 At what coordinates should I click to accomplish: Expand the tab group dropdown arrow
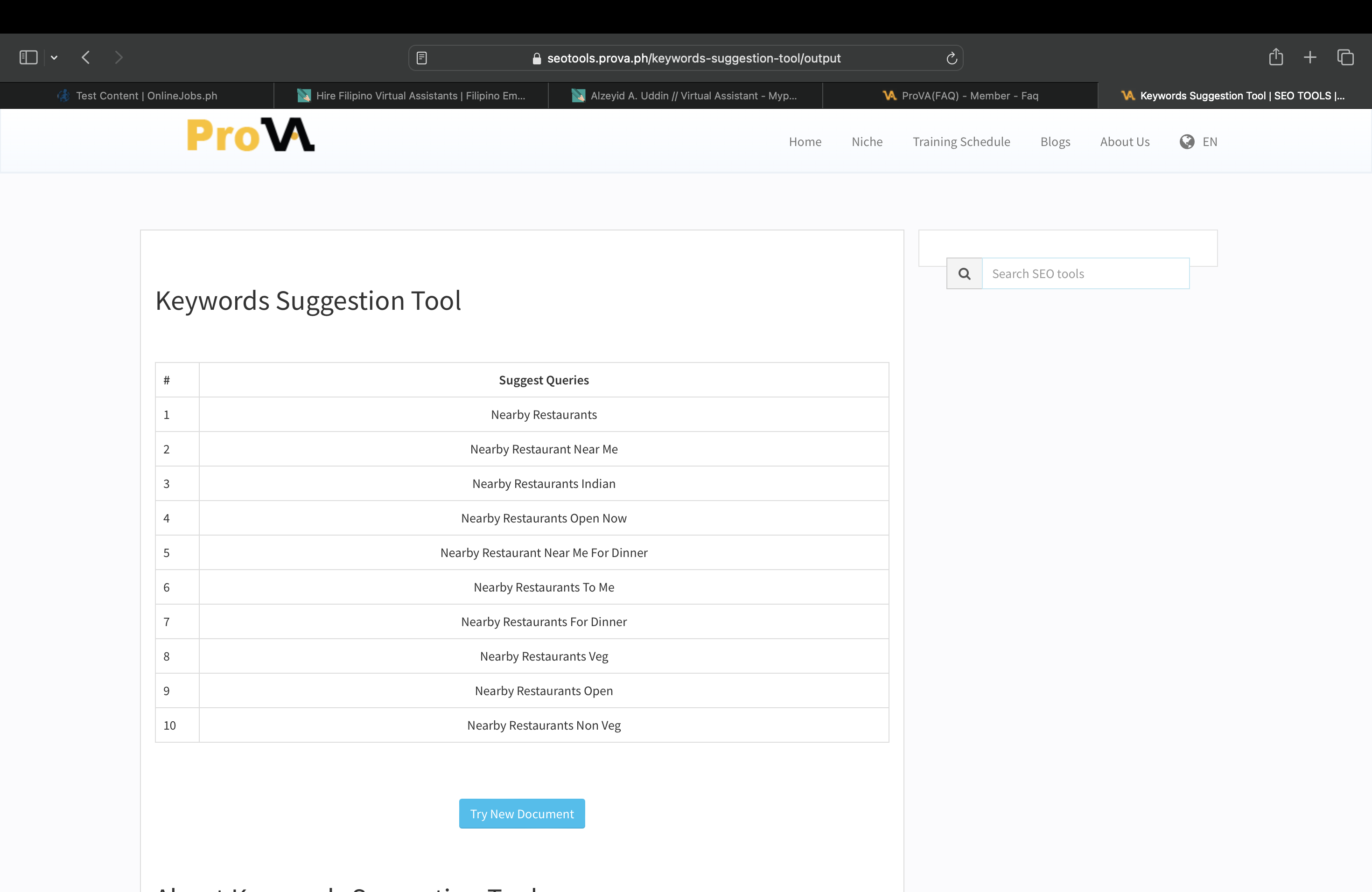[x=54, y=58]
